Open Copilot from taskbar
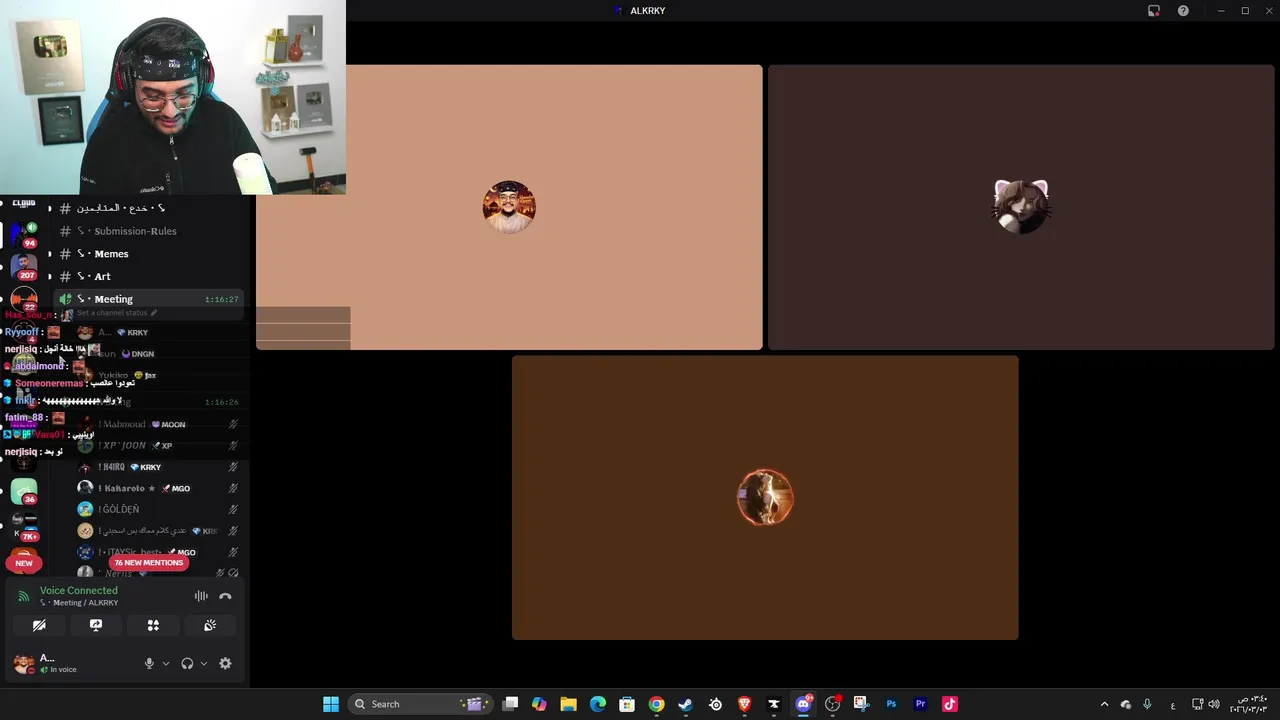Image resolution: width=1280 pixels, height=720 pixels. [x=539, y=704]
